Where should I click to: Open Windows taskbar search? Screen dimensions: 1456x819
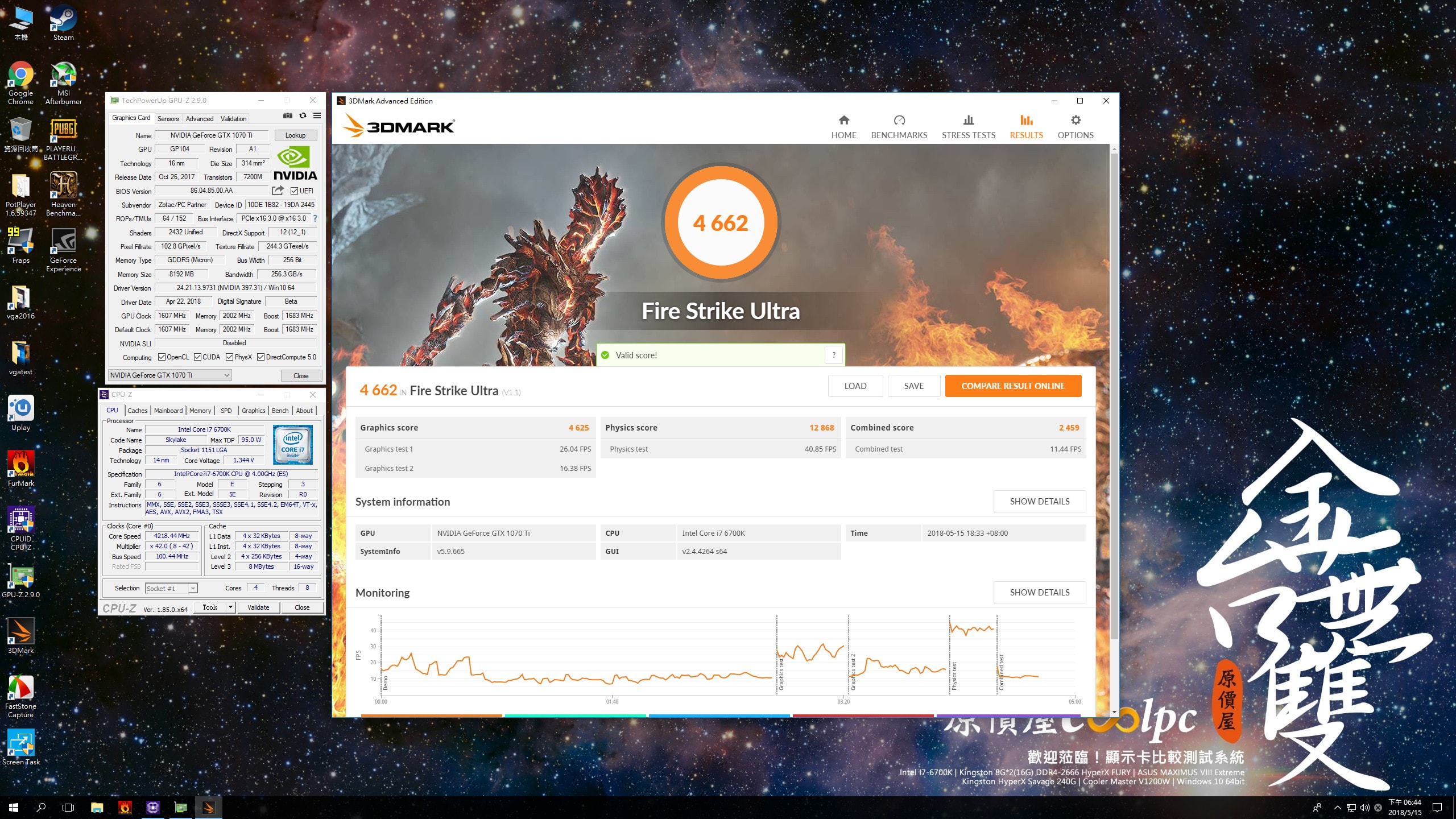(41, 807)
